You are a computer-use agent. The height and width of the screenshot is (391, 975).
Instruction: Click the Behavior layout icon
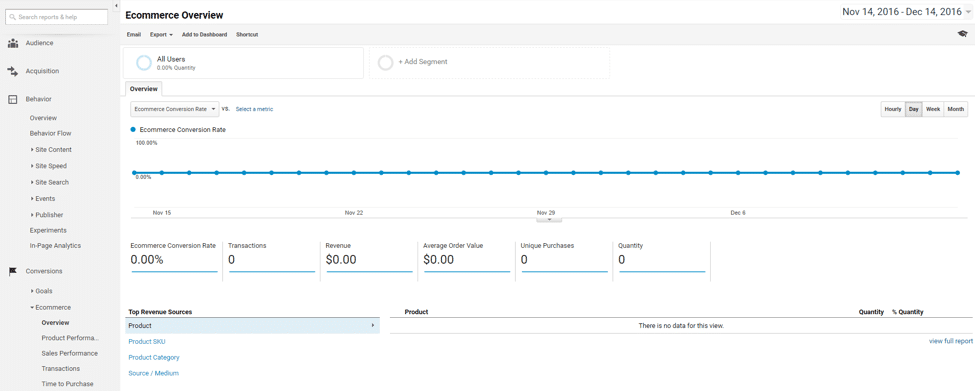pyautogui.click(x=12, y=99)
